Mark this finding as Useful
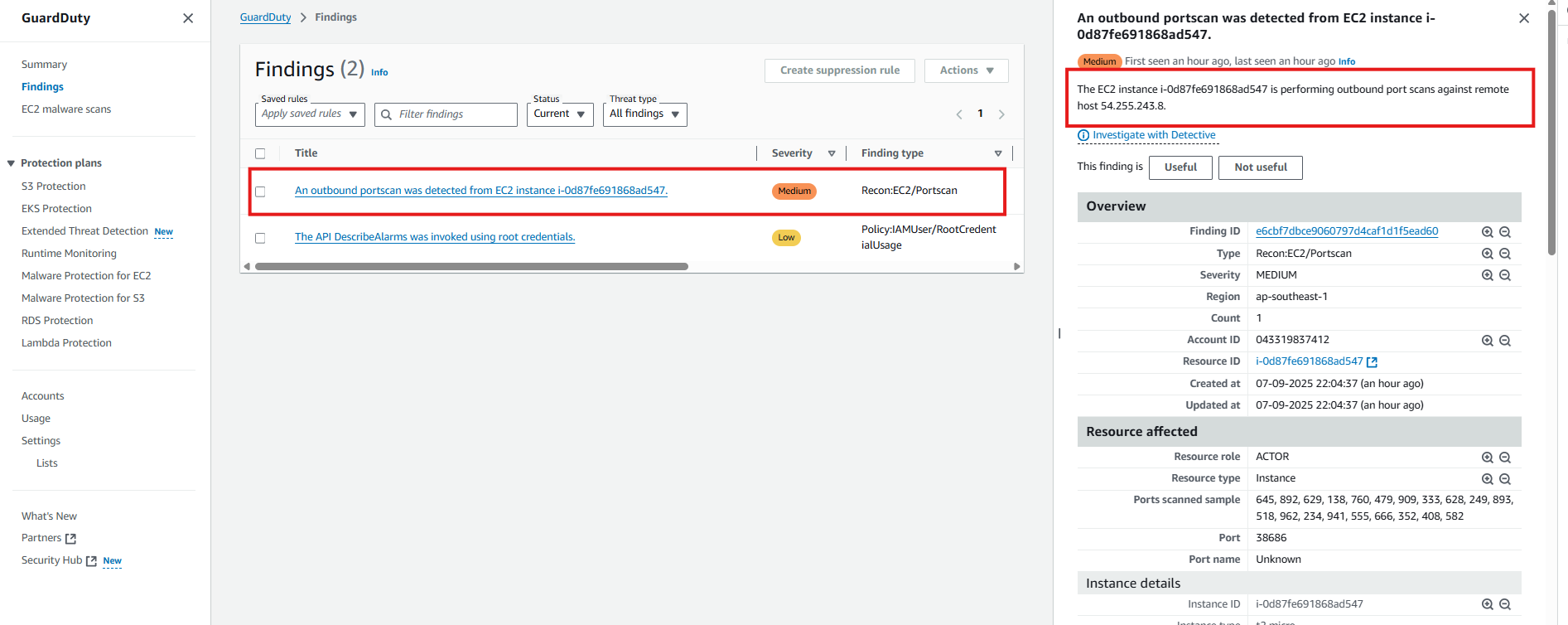 click(x=1180, y=167)
